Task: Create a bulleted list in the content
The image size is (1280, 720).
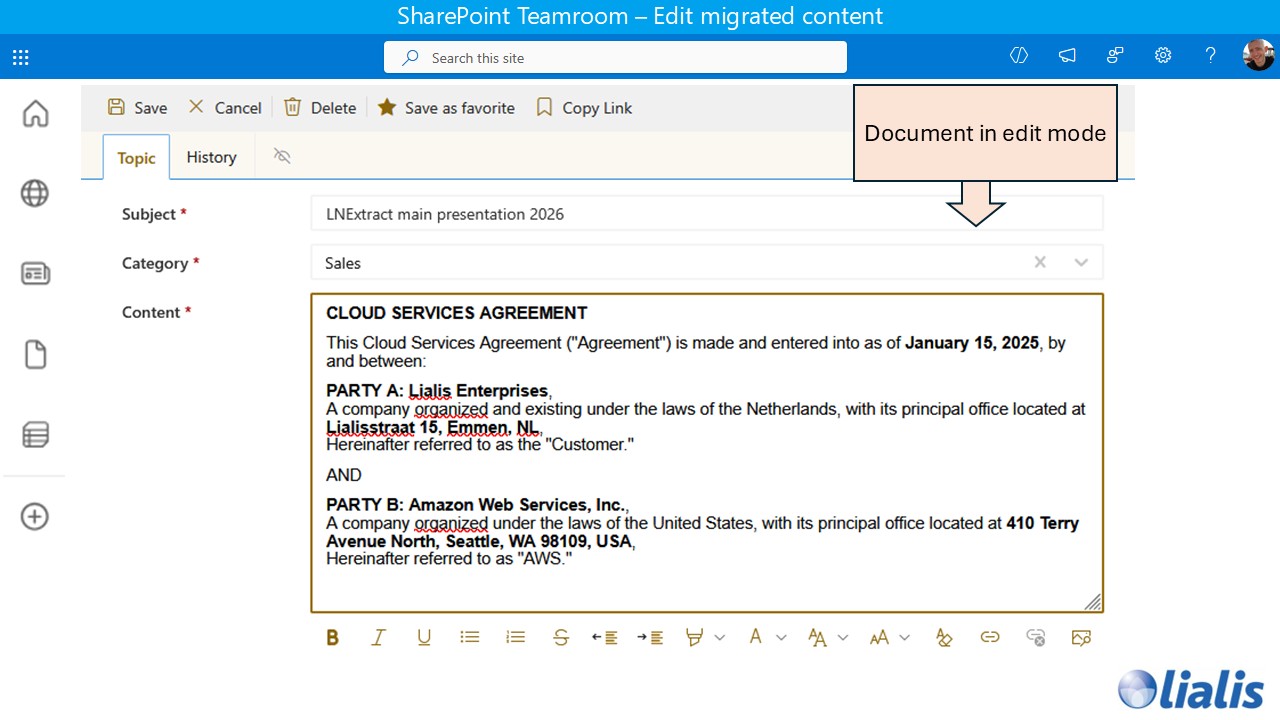Action: (469, 637)
